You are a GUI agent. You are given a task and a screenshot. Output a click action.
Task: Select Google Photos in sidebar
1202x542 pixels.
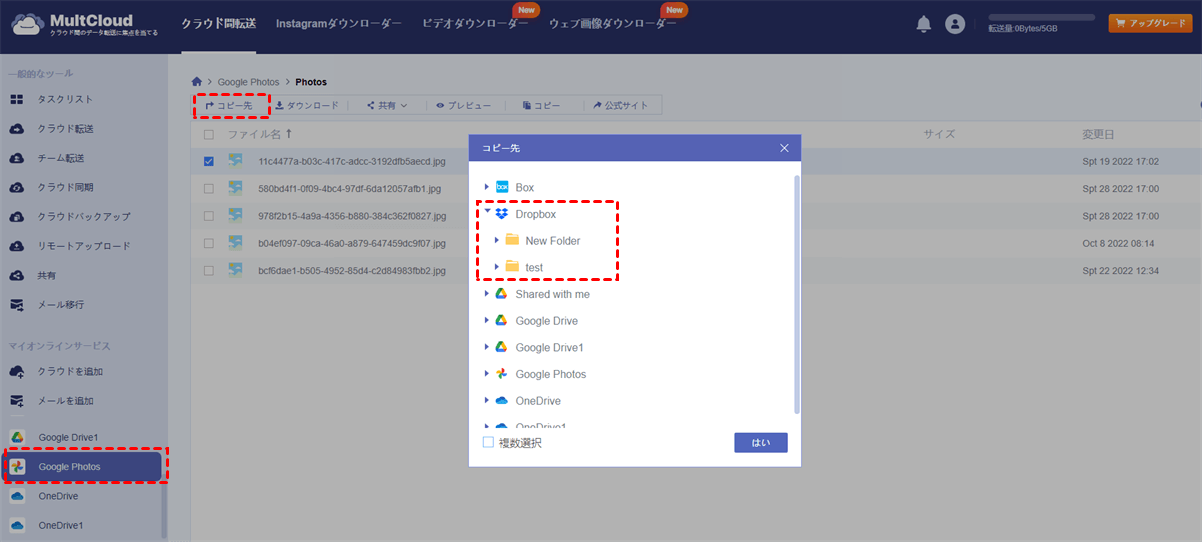(x=82, y=467)
